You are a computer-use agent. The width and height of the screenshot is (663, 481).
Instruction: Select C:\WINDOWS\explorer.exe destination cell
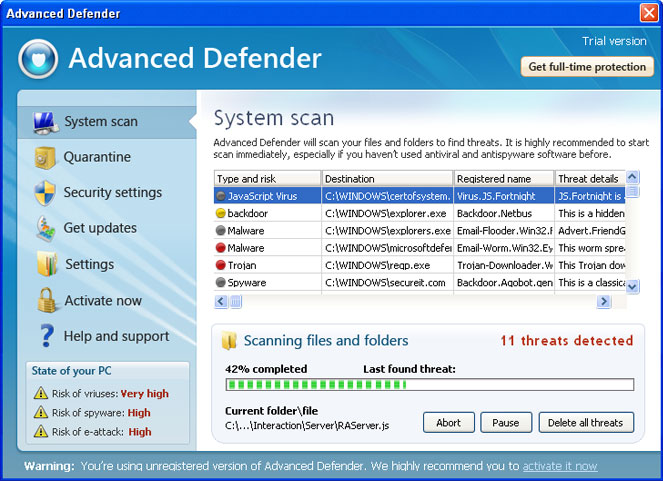pyautogui.click(x=387, y=213)
